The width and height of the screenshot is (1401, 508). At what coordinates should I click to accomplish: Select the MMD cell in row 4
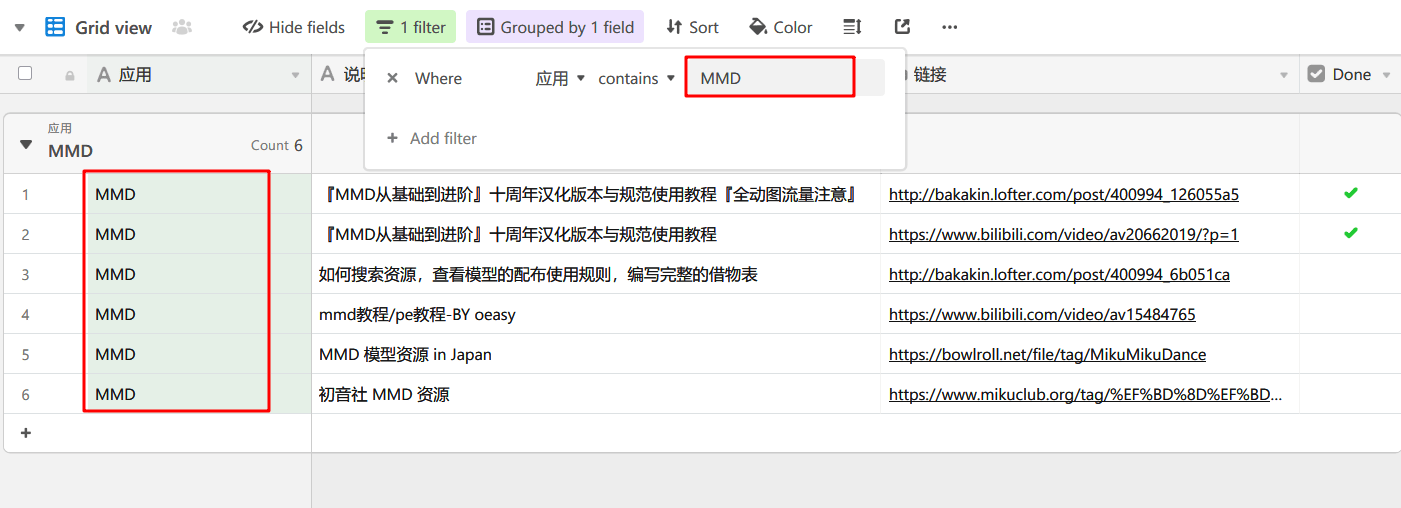(x=199, y=314)
